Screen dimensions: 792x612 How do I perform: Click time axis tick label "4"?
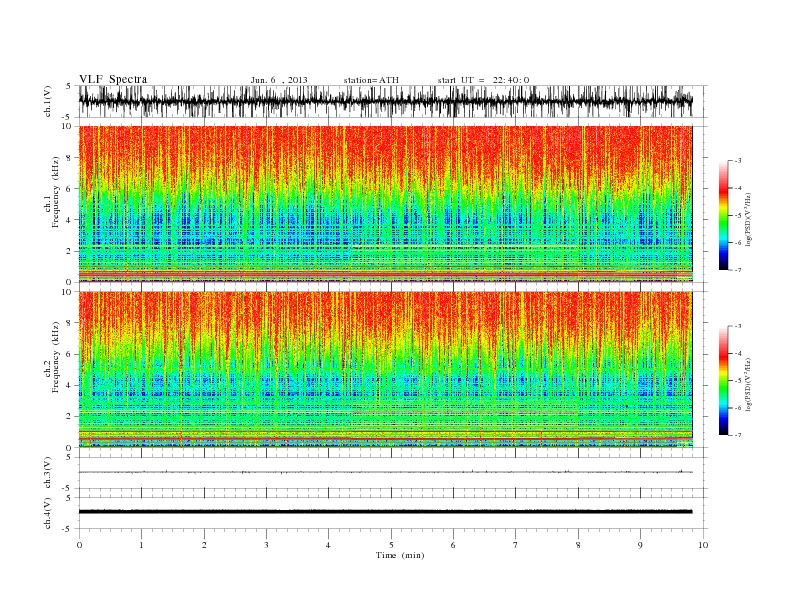click(328, 545)
